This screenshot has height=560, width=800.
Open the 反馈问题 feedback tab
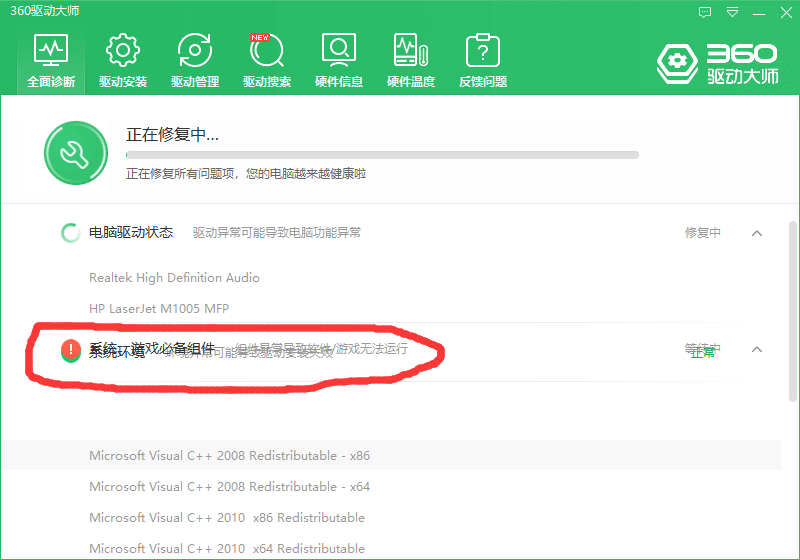(x=483, y=61)
